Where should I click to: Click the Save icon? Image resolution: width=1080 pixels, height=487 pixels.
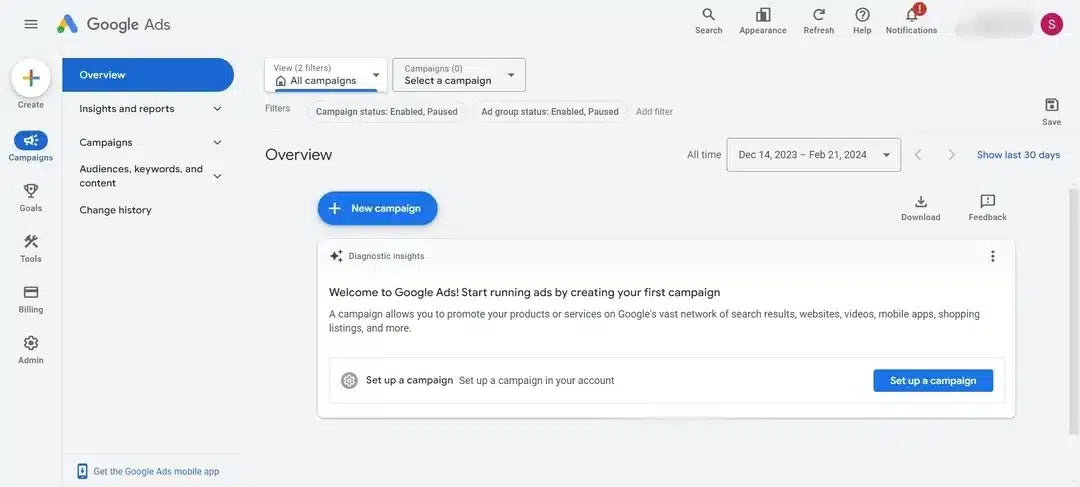(1052, 105)
